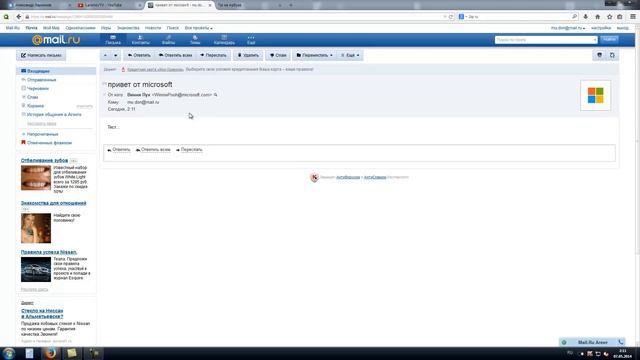Go to next message with down arrow
Viewport: 640px width, 360px height.
pyautogui.click(x=116, y=55)
